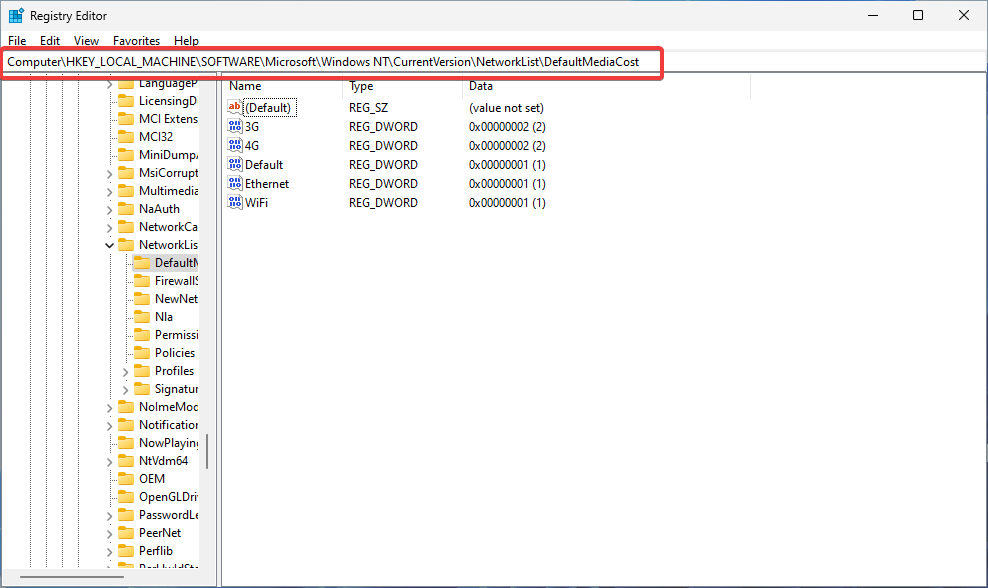Image resolution: width=988 pixels, height=588 pixels.
Task: Click the folder icon for NowPlaying key
Action: pyautogui.click(x=127, y=443)
